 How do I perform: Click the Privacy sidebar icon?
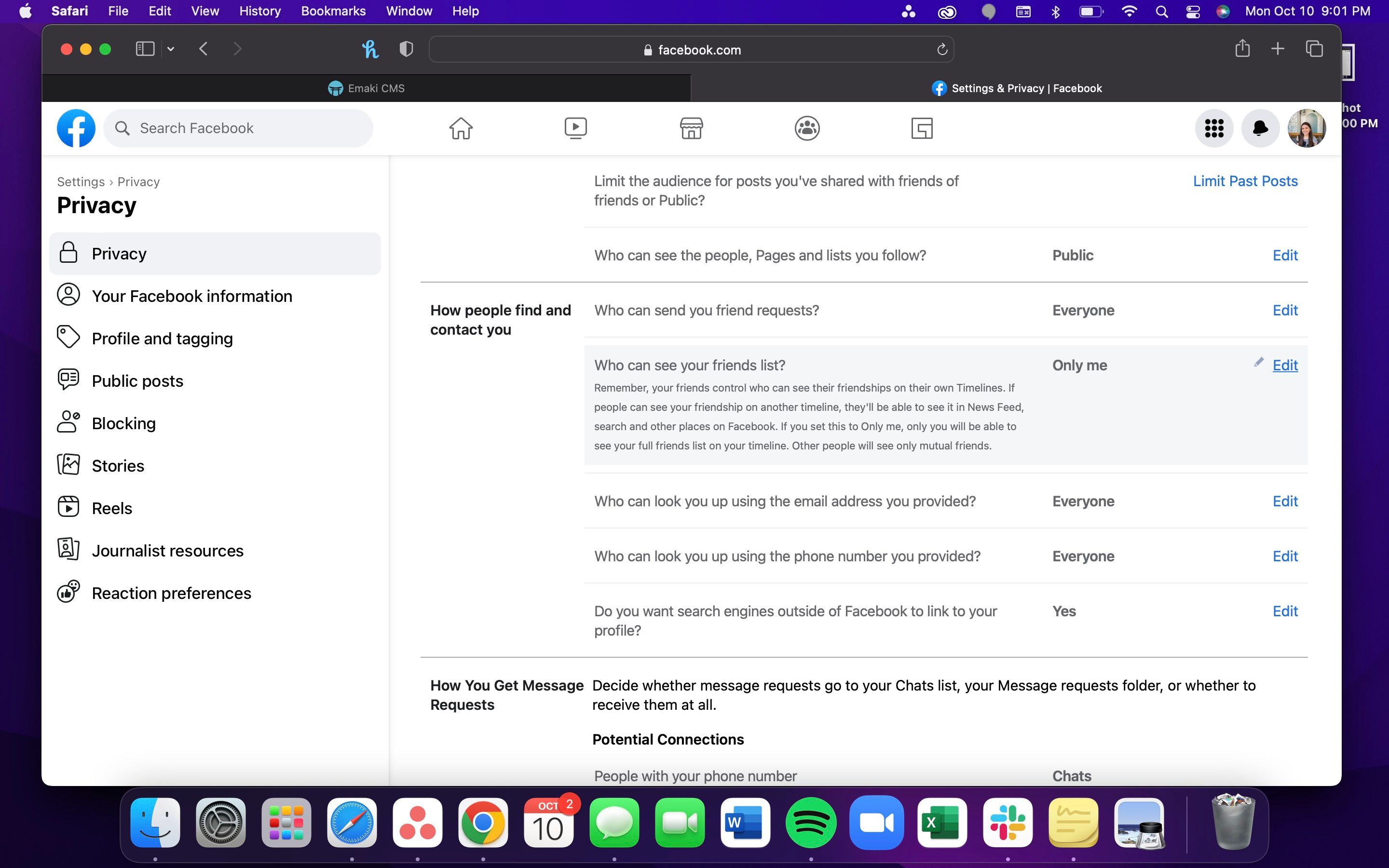(68, 253)
